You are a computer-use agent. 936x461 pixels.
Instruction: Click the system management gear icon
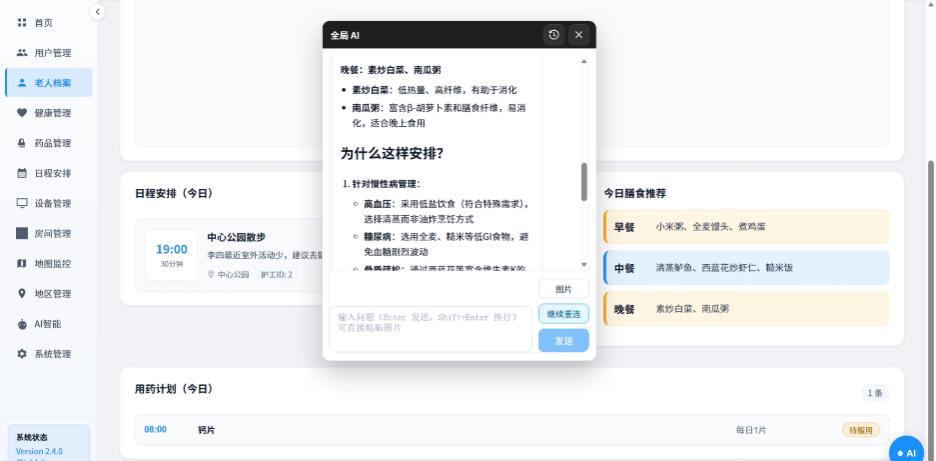tap(22, 354)
